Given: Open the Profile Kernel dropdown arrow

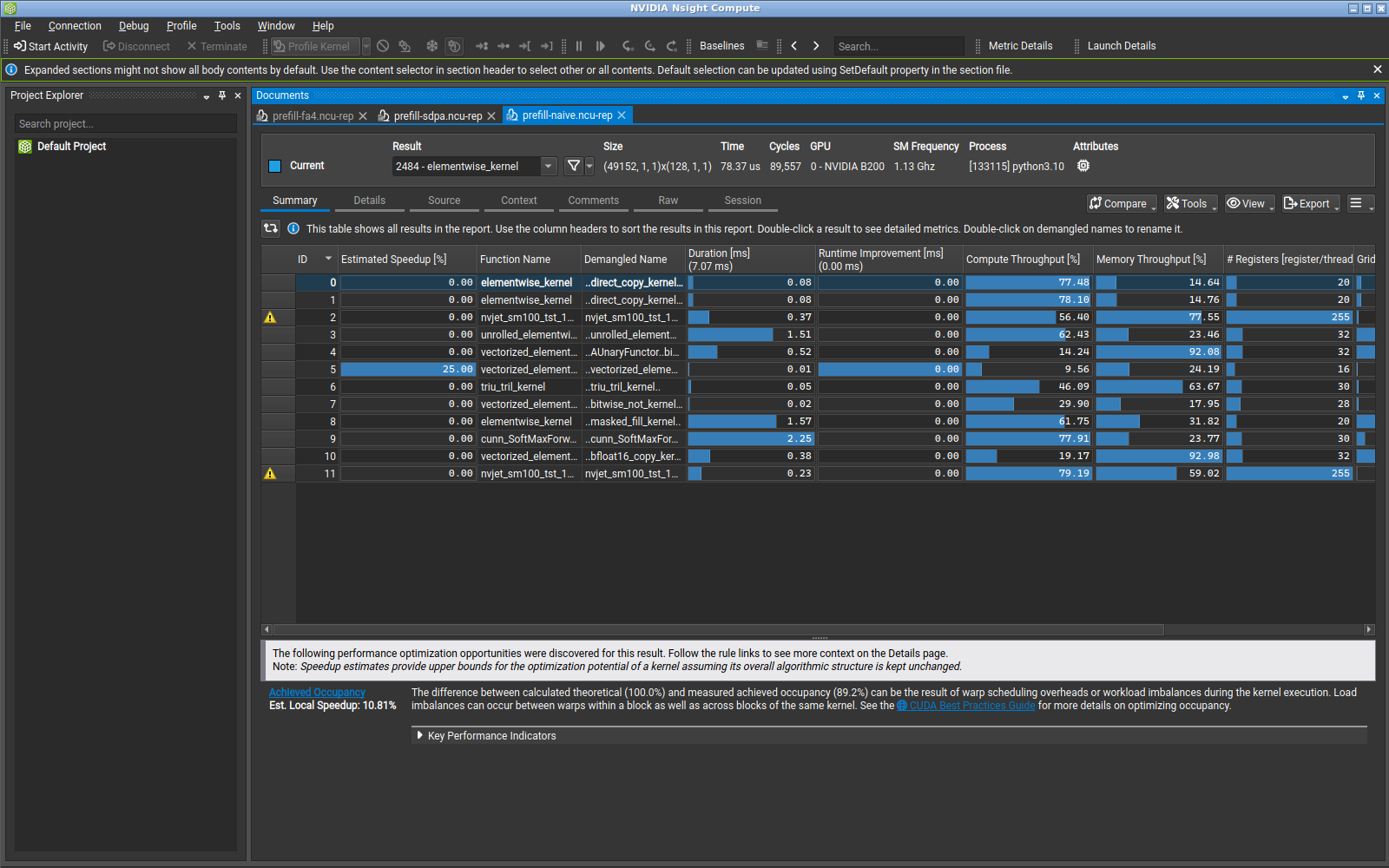Looking at the screenshot, I should tap(366, 46).
